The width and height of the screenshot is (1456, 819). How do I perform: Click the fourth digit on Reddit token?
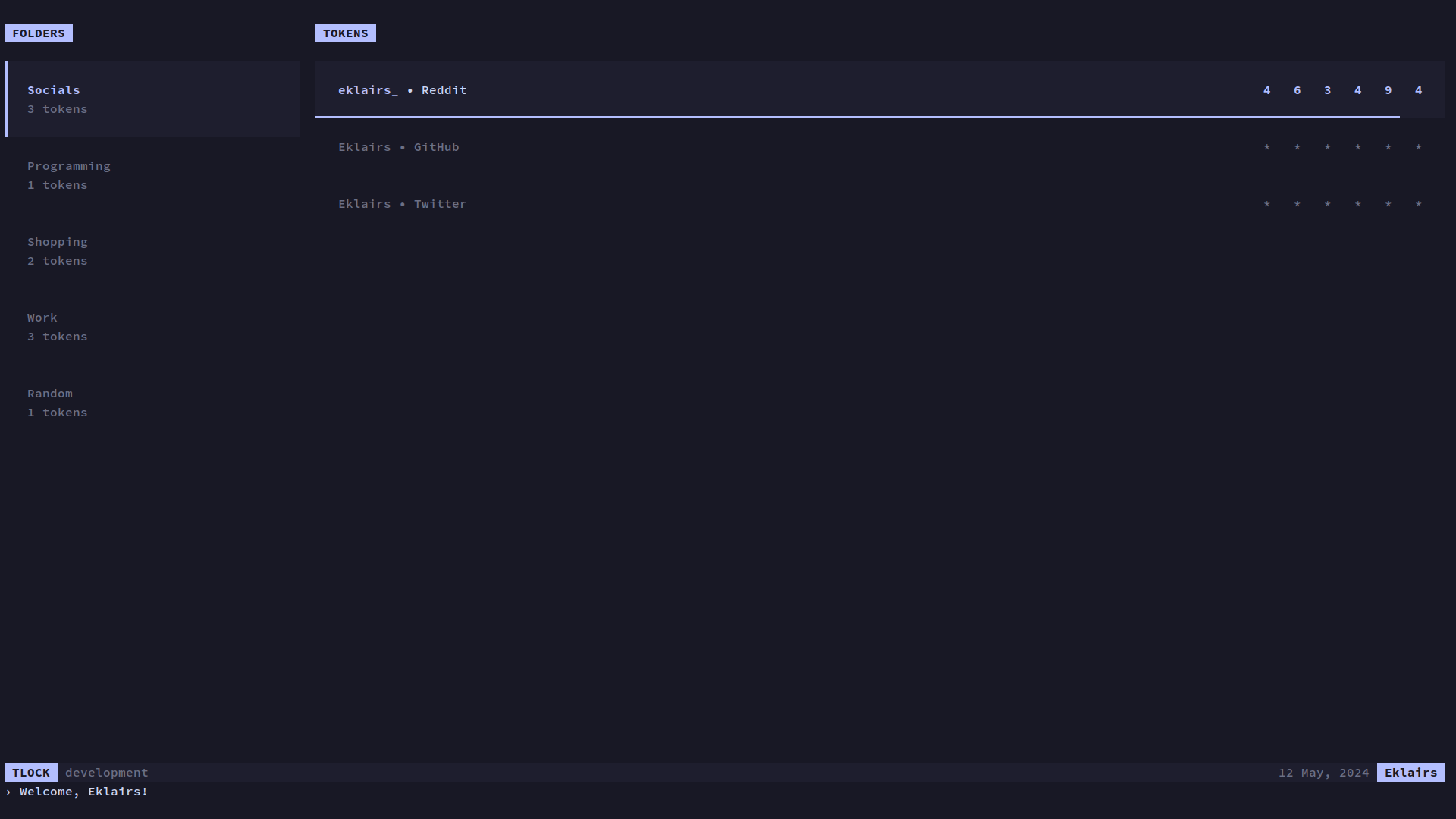pos(1358,90)
